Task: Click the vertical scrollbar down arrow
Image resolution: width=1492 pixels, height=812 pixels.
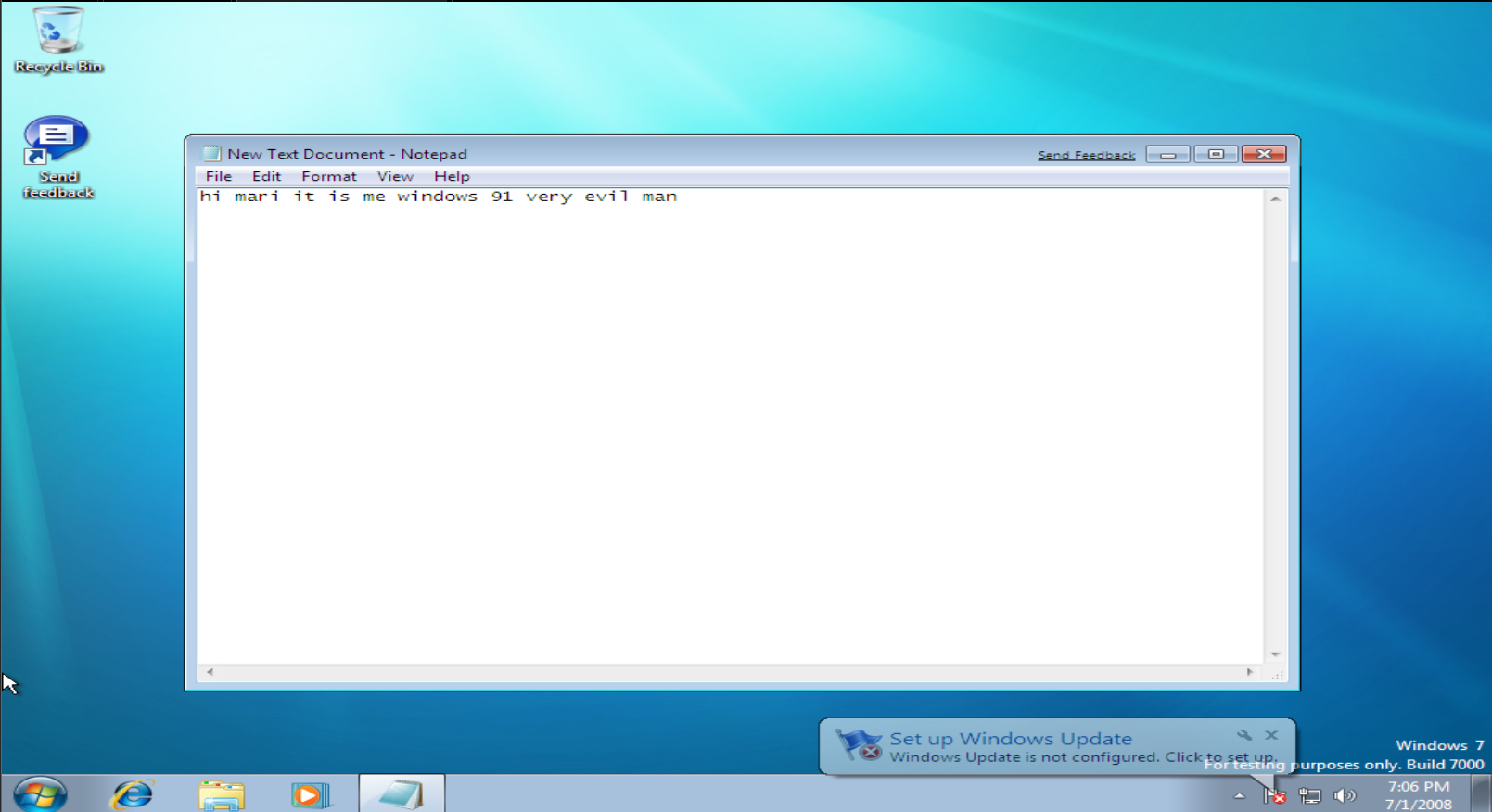Action: pyautogui.click(x=1275, y=654)
